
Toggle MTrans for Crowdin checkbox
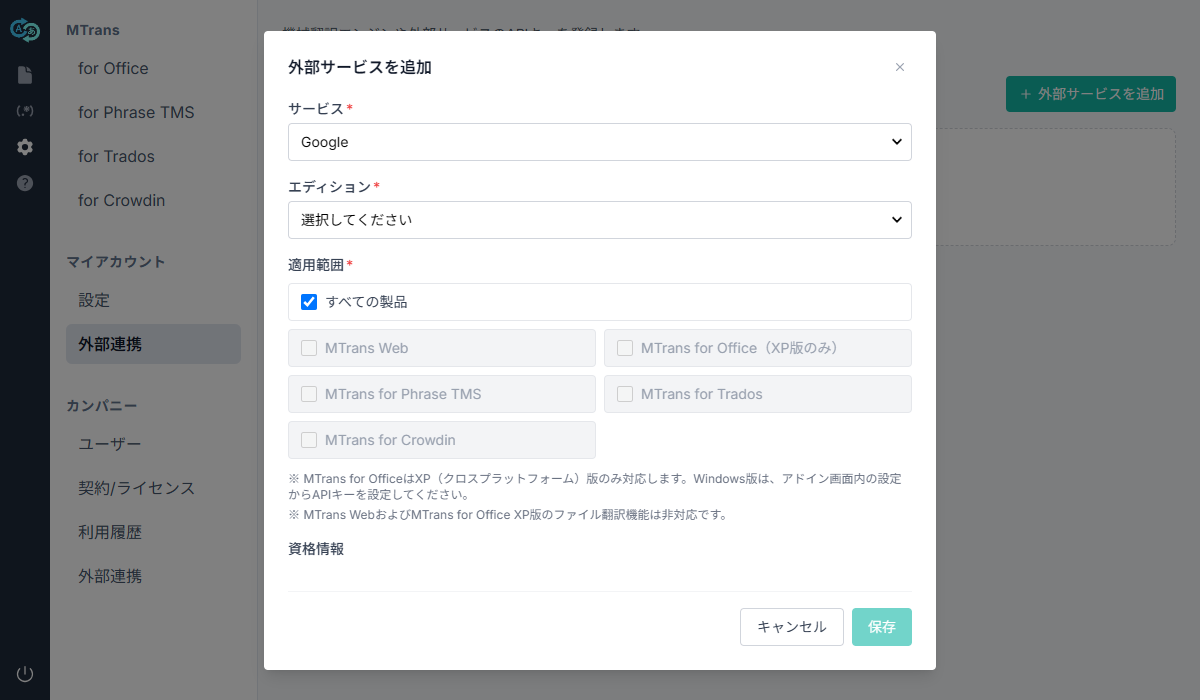pos(309,440)
